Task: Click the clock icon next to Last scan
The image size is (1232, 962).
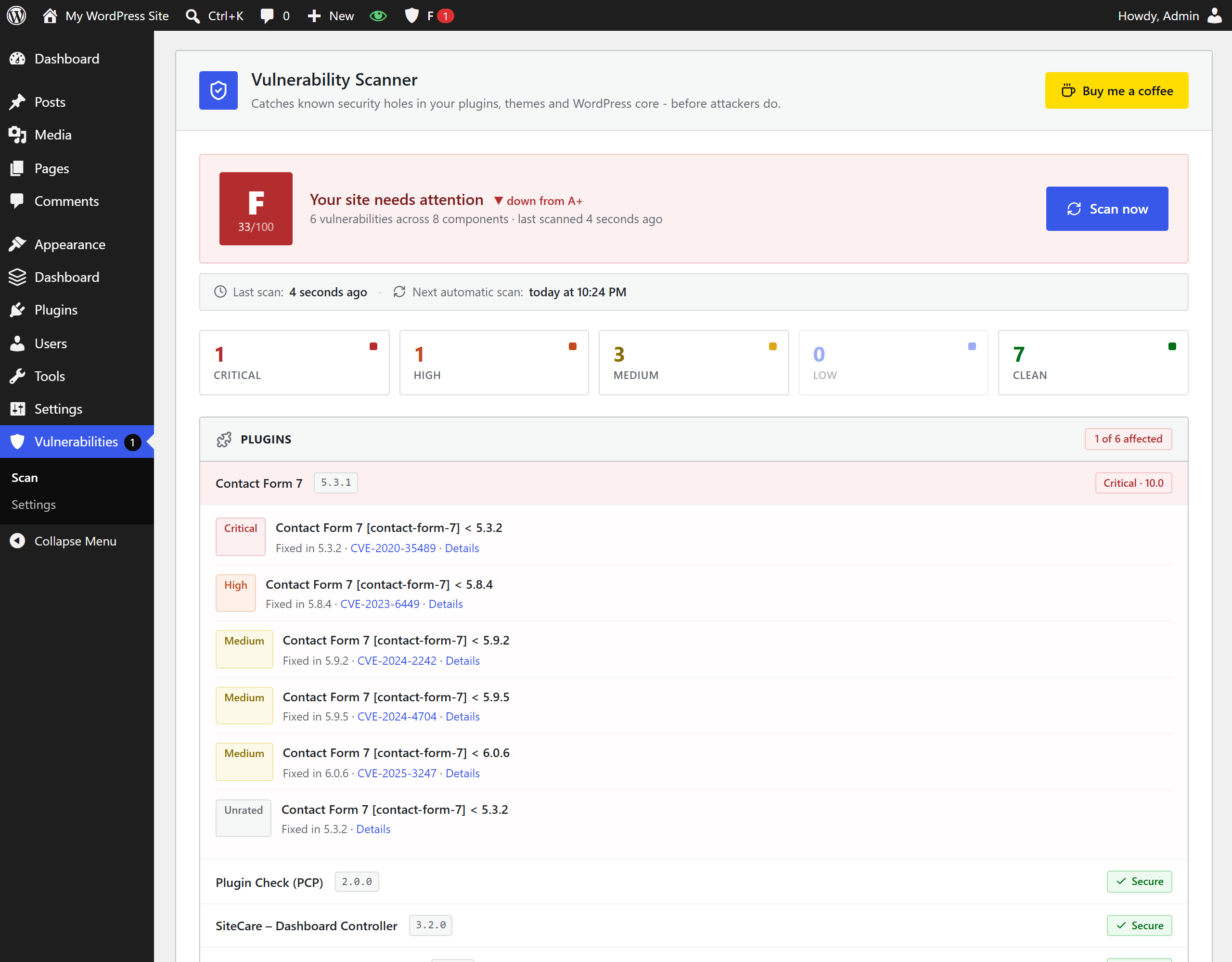Action: tap(220, 291)
